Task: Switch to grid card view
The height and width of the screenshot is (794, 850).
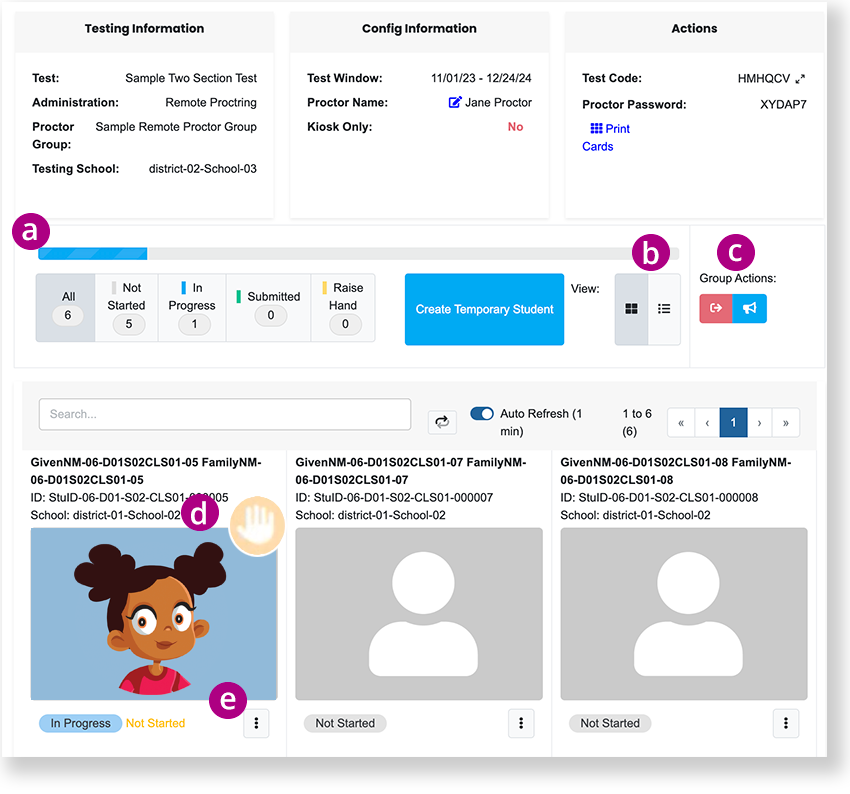Action: coord(631,309)
